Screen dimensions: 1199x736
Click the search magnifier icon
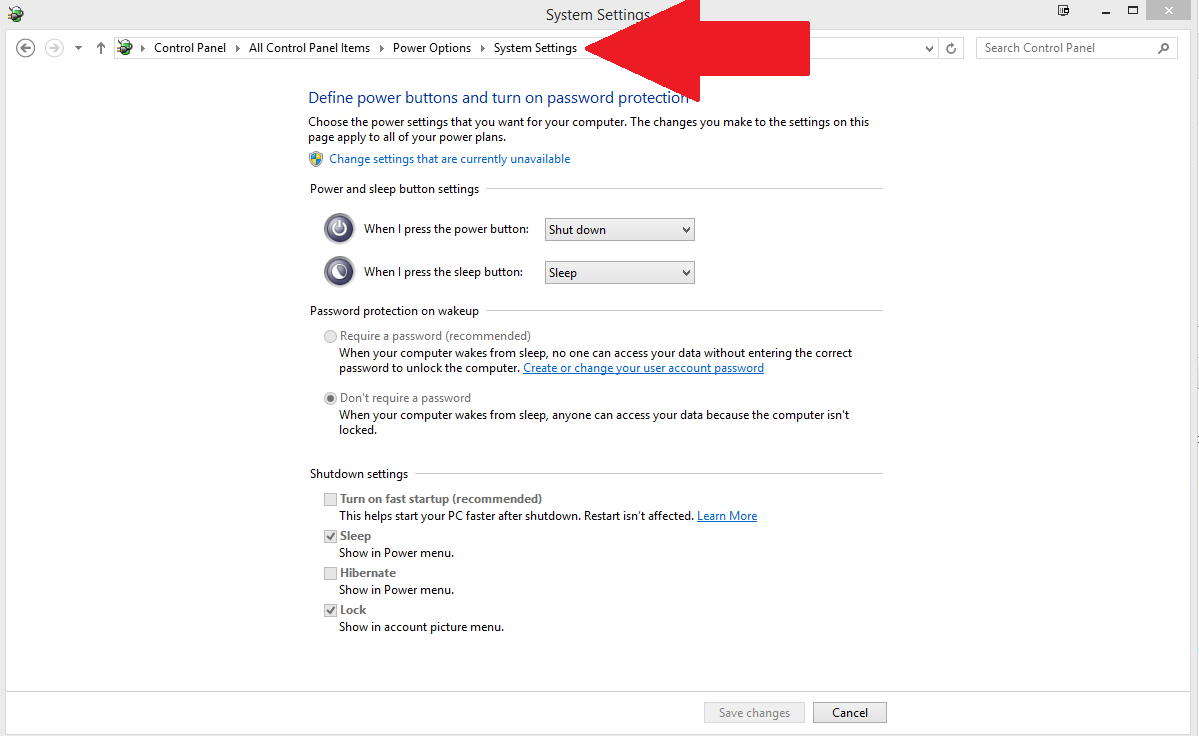(1163, 48)
